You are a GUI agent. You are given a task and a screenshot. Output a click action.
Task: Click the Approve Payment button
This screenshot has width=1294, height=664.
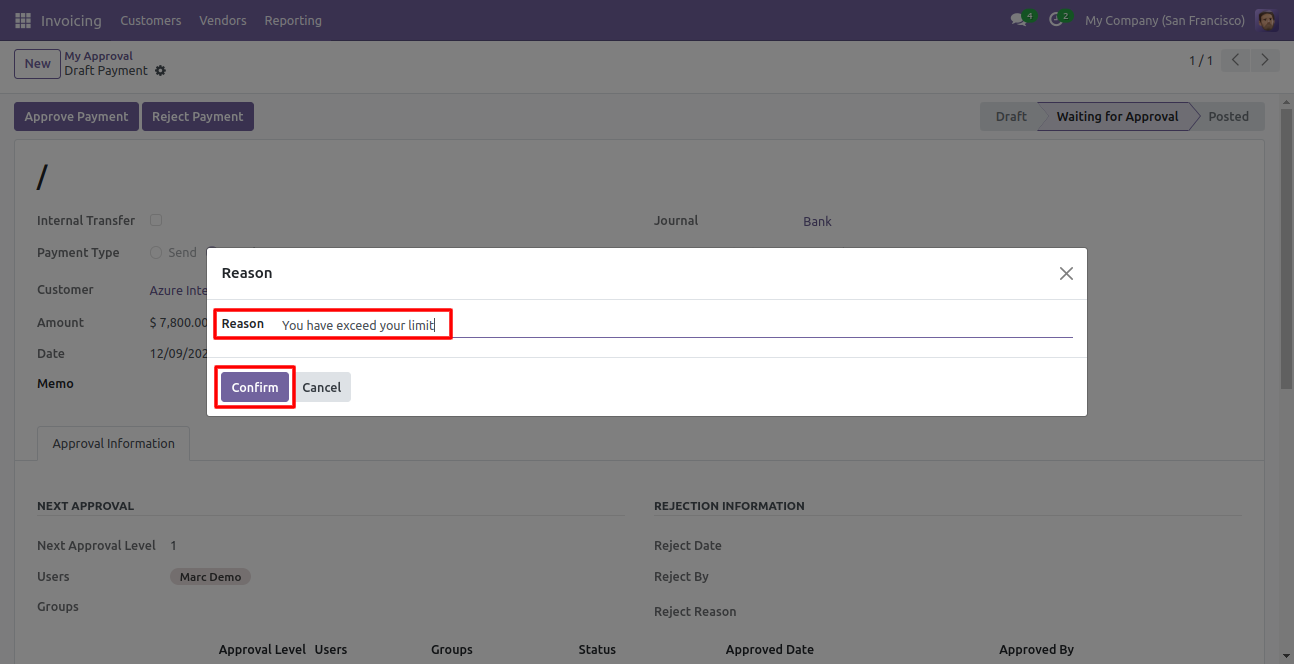(76, 117)
